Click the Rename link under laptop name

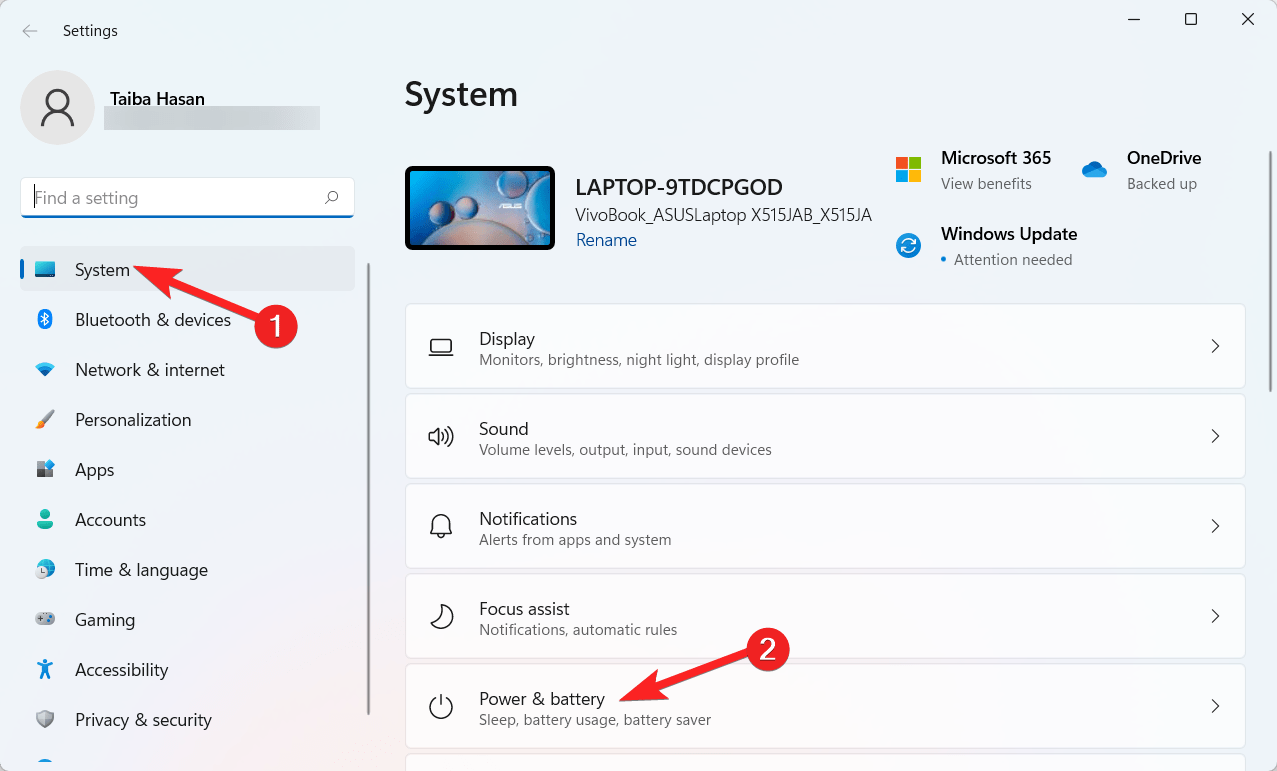click(x=606, y=240)
